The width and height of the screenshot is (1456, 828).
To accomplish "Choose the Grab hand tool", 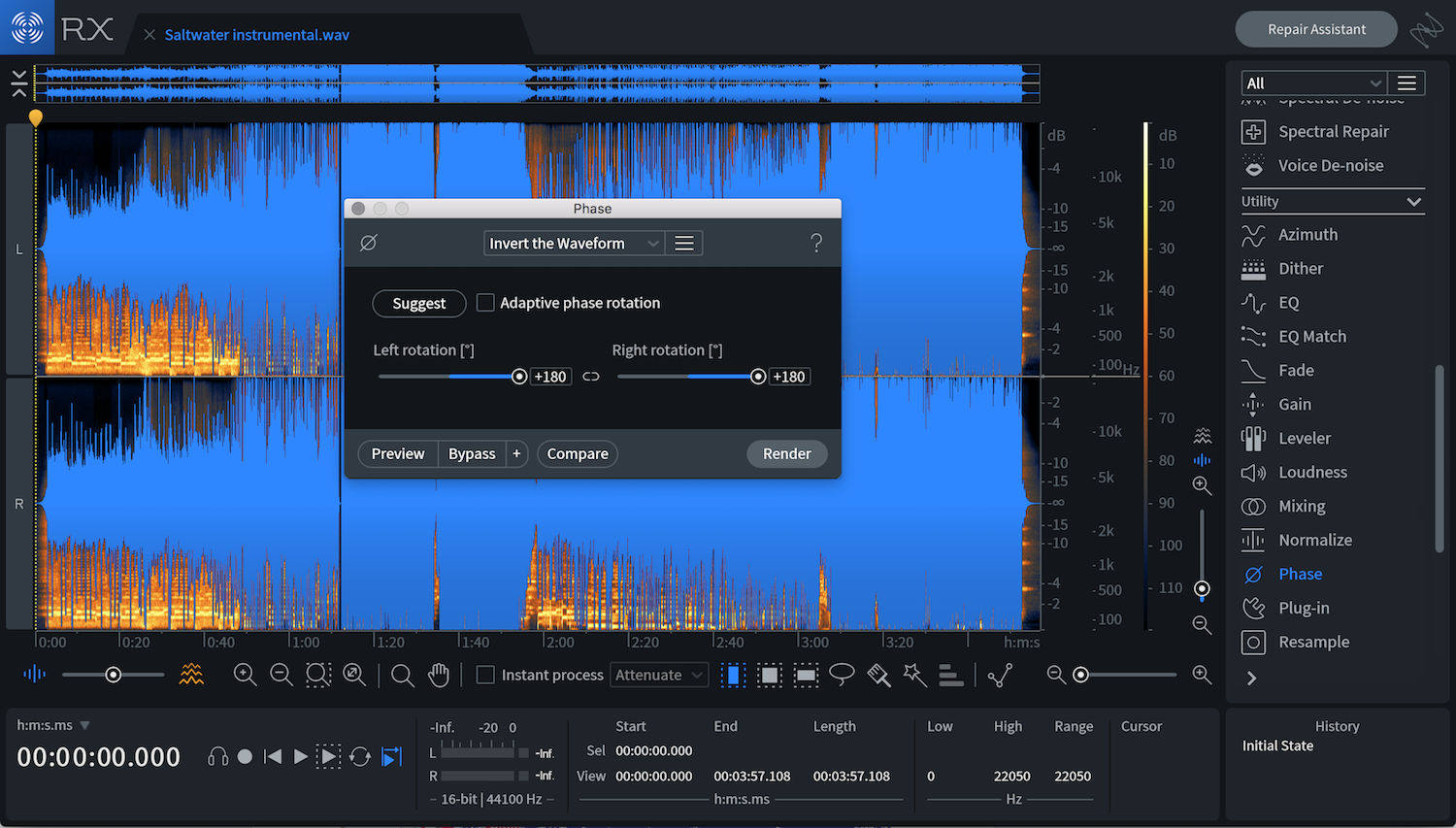I will coord(439,675).
